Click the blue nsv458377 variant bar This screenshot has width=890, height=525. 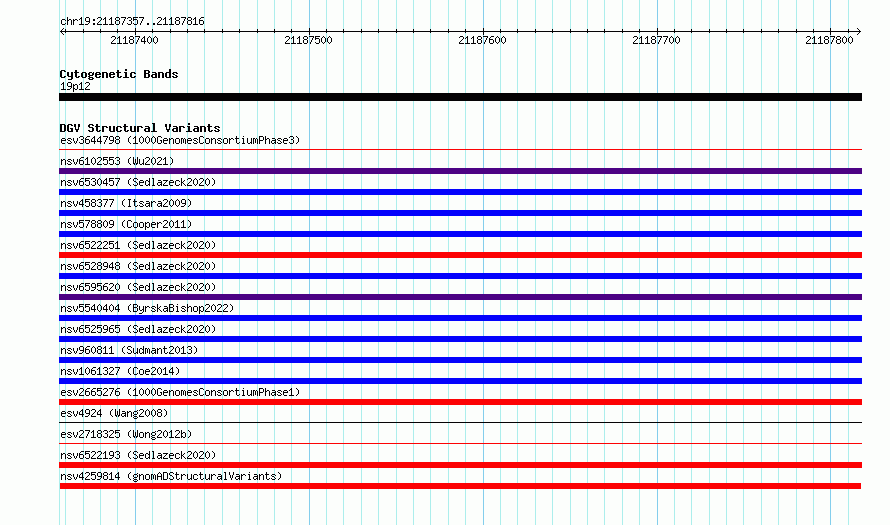coord(460,213)
